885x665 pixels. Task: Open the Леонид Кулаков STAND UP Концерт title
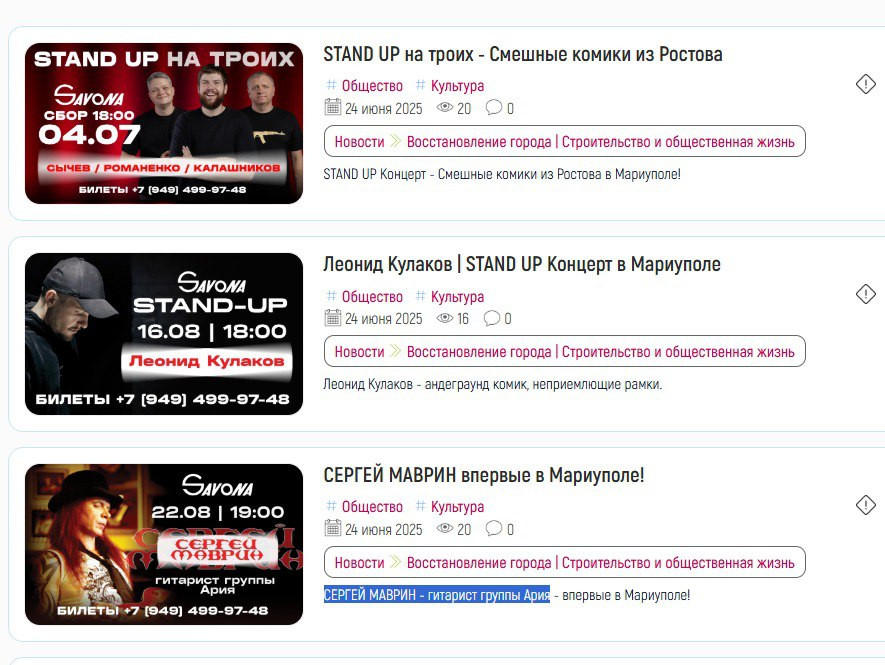pyautogui.click(x=522, y=264)
